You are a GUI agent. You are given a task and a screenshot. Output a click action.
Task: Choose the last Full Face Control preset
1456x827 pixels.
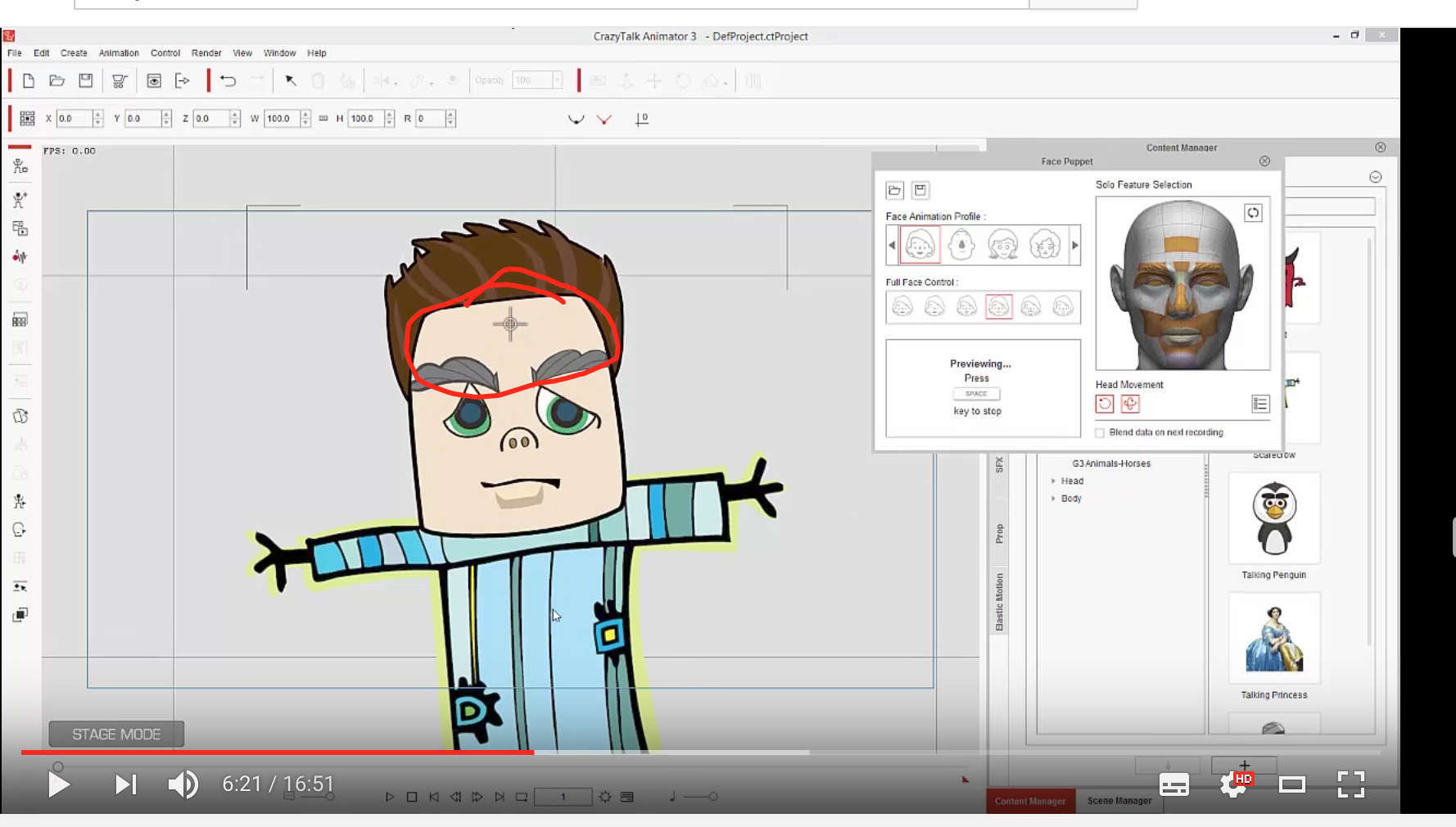click(1063, 307)
